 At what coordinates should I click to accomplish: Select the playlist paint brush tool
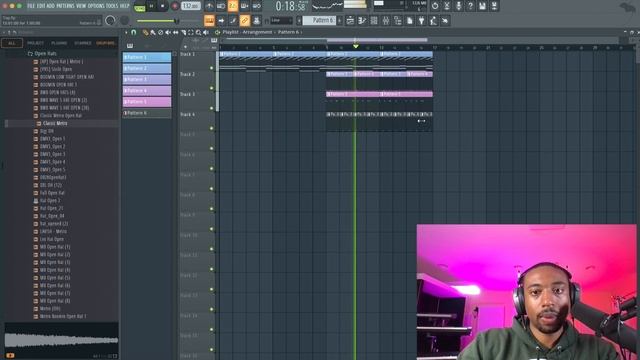tap(153, 32)
